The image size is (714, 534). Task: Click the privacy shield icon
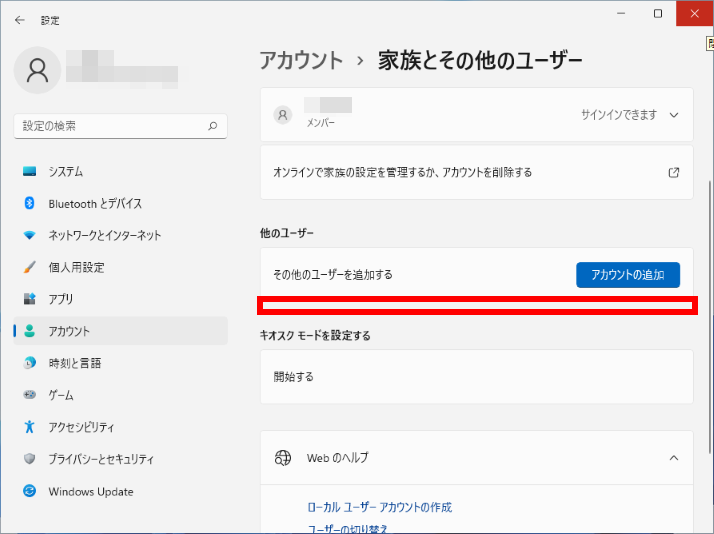point(30,458)
